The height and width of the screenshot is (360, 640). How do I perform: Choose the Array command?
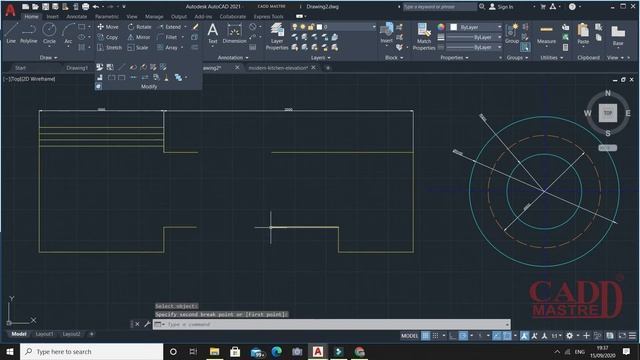(167, 48)
